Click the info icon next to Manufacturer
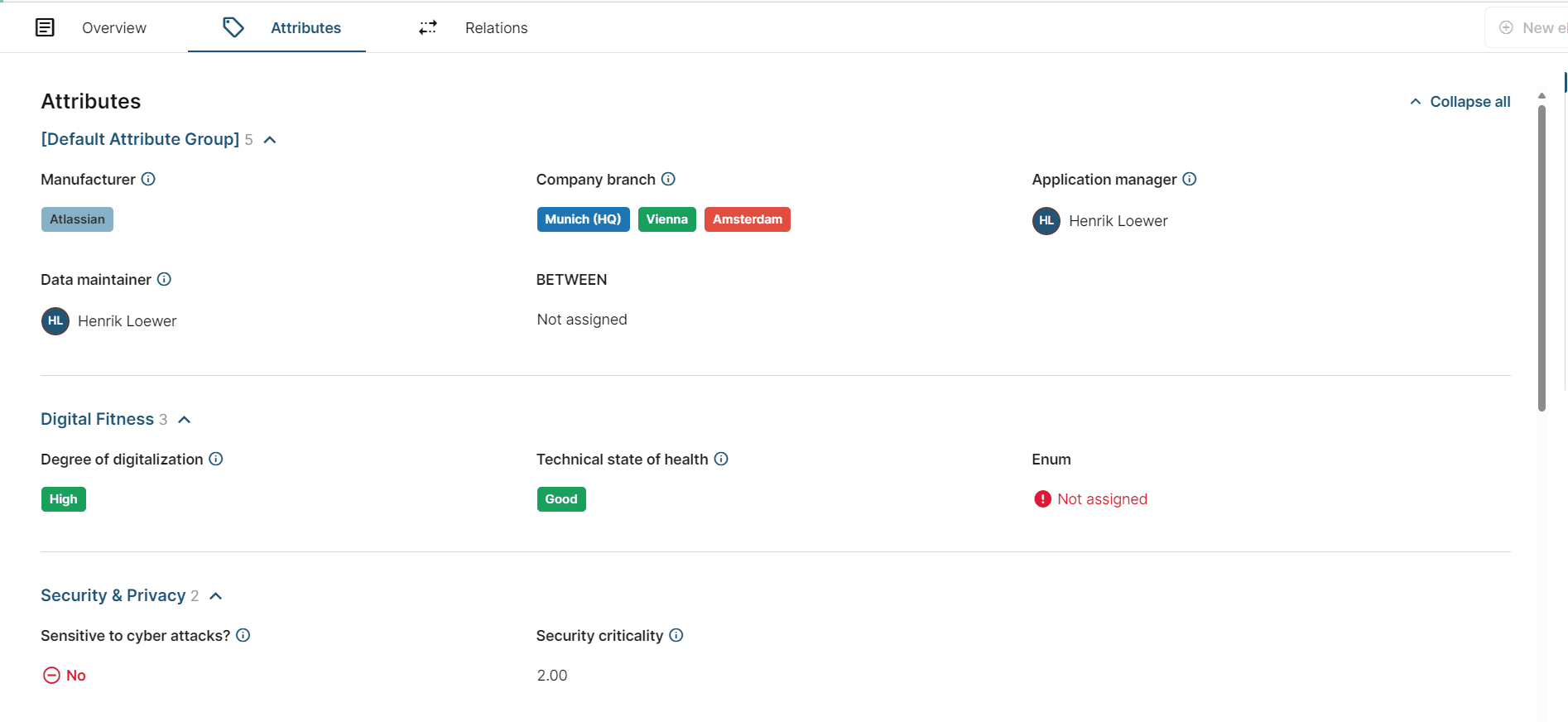Image resolution: width=1568 pixels, height=722 pixels. 148,179
